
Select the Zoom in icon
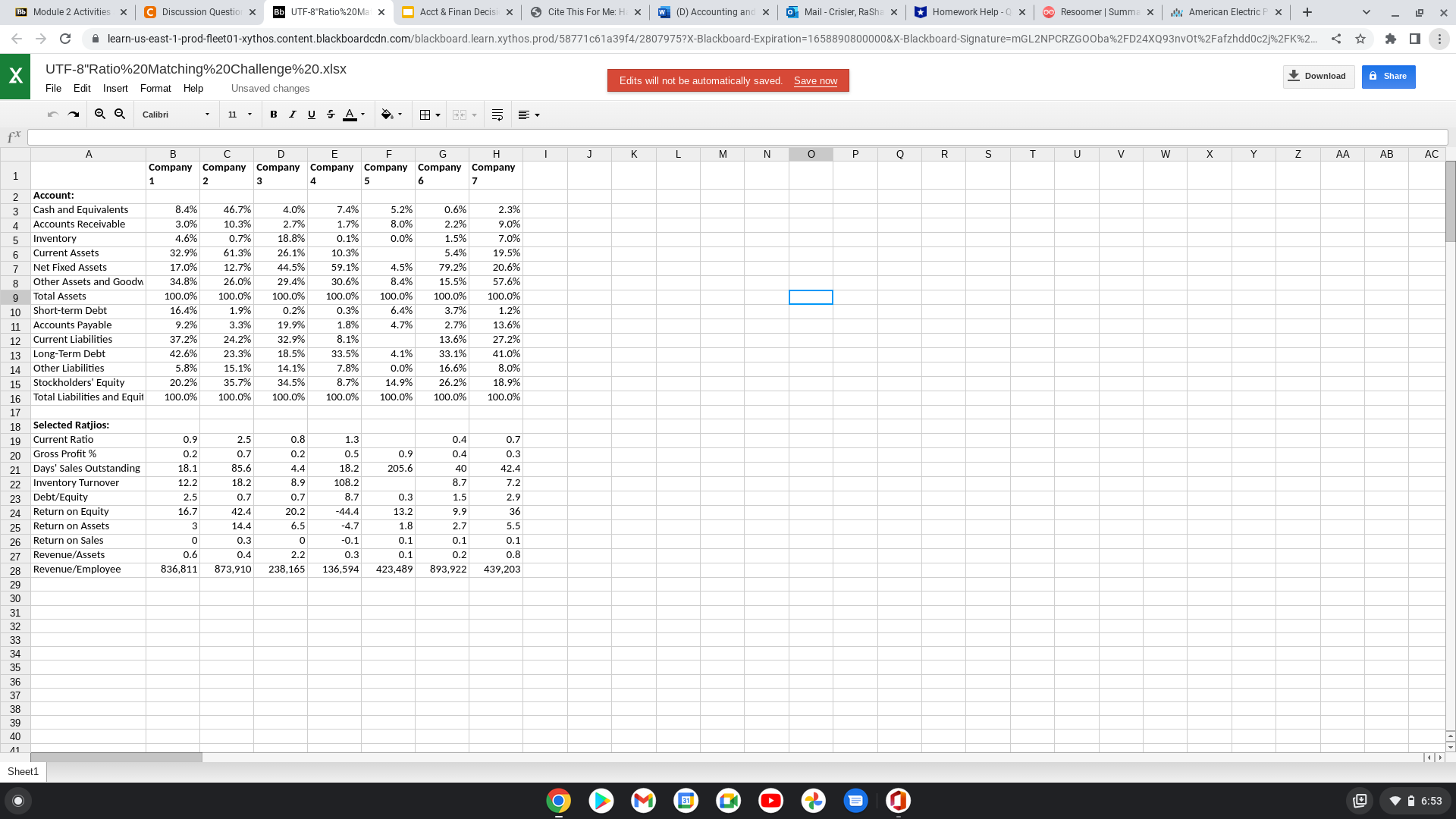(x=100, y=113)
